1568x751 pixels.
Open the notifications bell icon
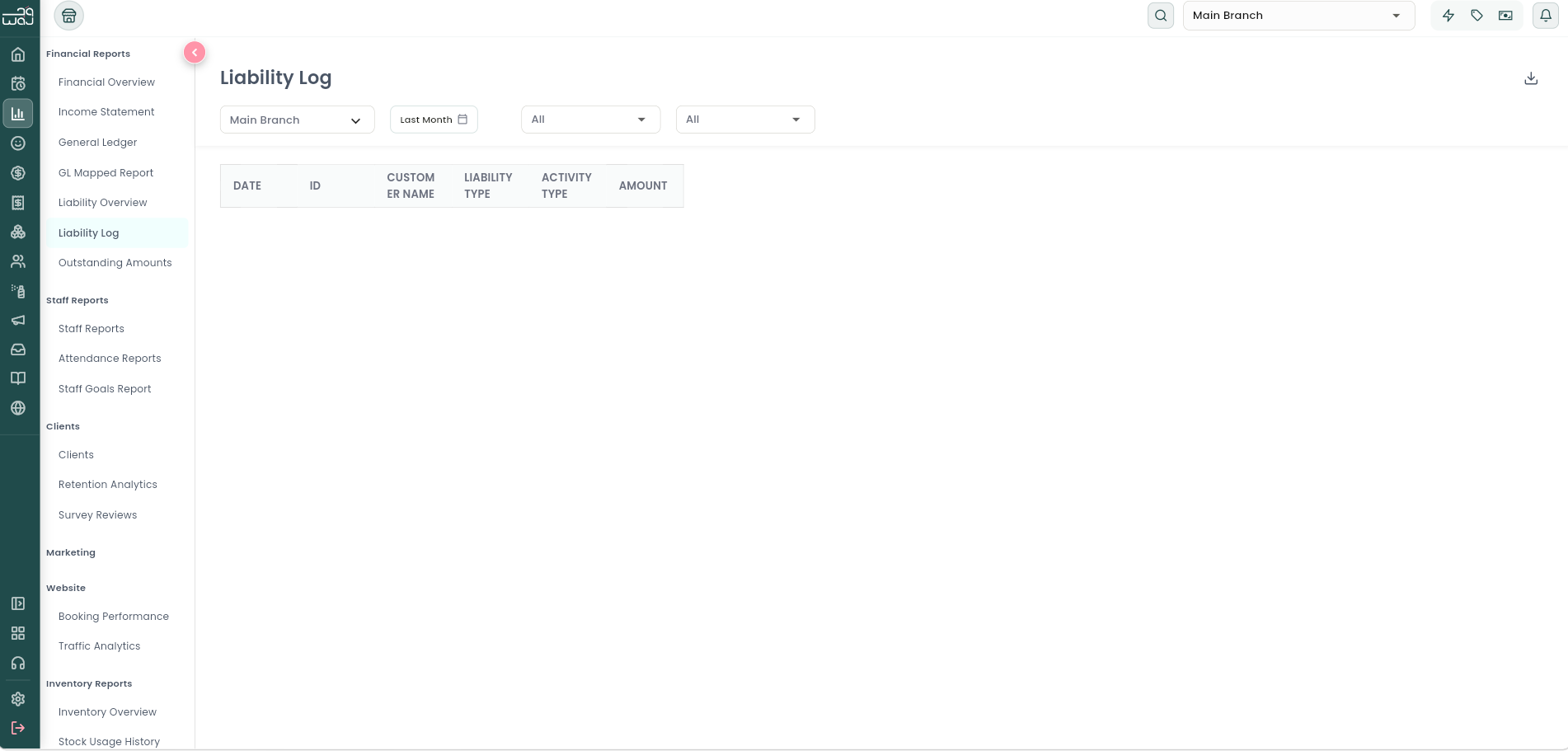[x=1546, y=16]
